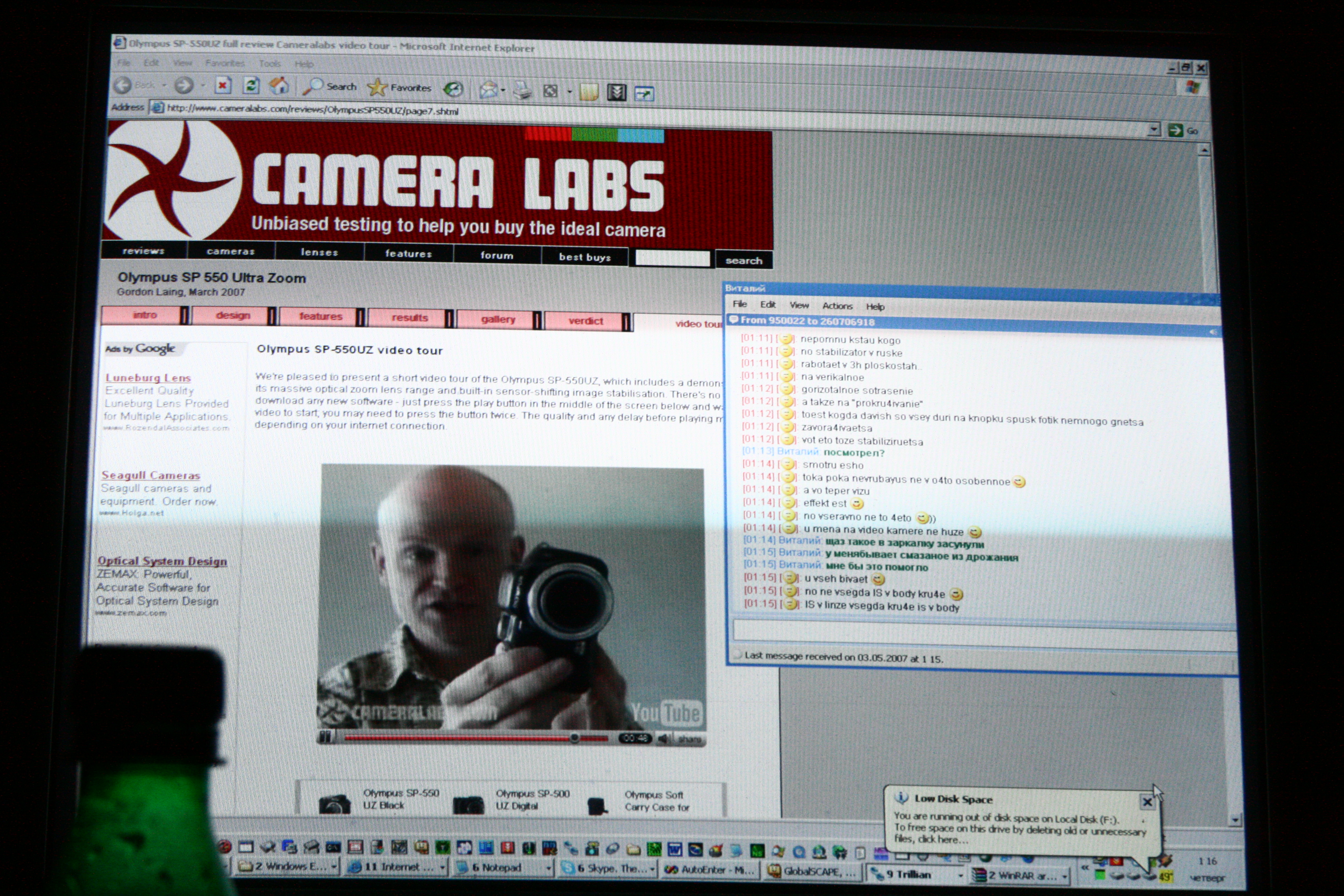The image size is (1344, 896).
Task: Open the best buys section
Action: click(x=585, y=256)
